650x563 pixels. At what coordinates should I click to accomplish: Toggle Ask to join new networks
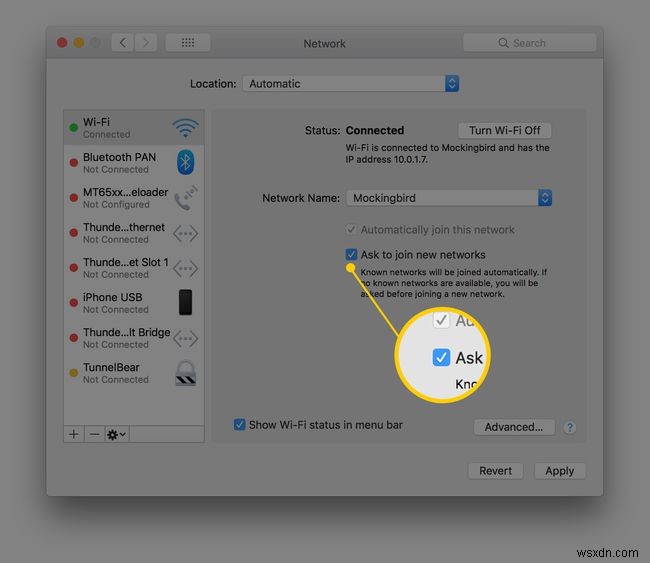351,255
